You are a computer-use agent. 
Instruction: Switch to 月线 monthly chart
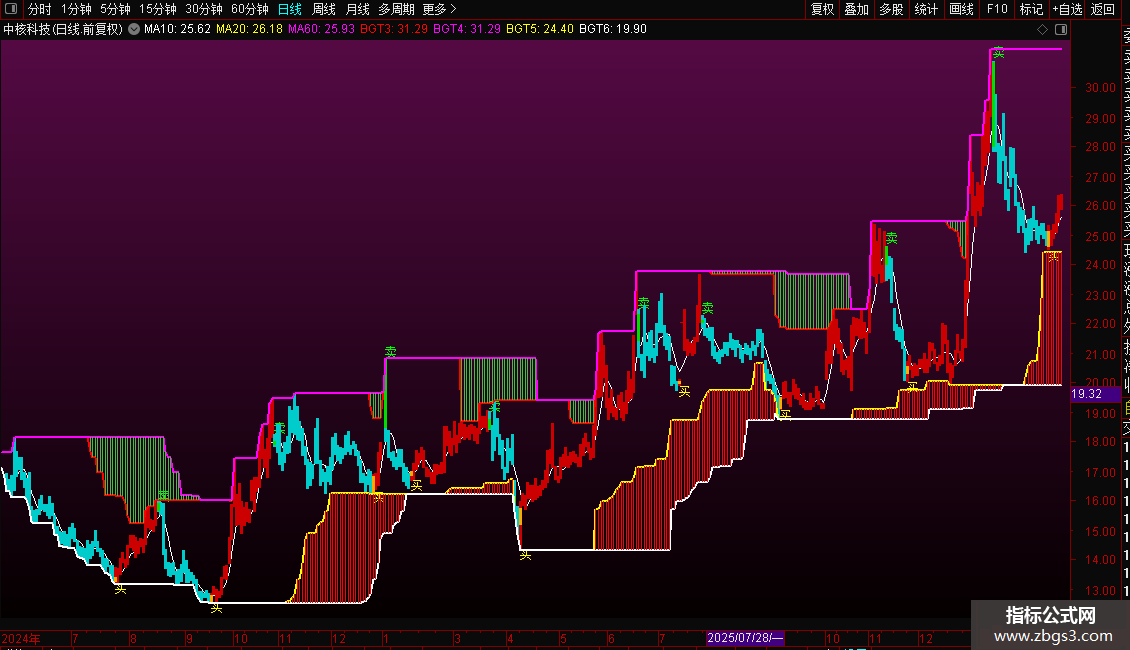pos(357,9)
